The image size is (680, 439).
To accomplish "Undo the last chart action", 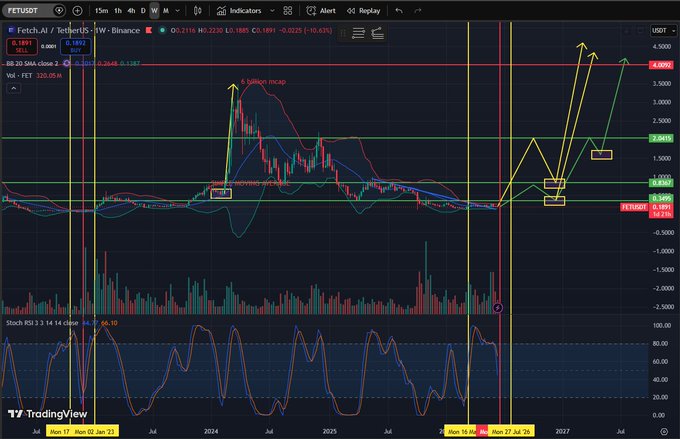I will (399, 10).
